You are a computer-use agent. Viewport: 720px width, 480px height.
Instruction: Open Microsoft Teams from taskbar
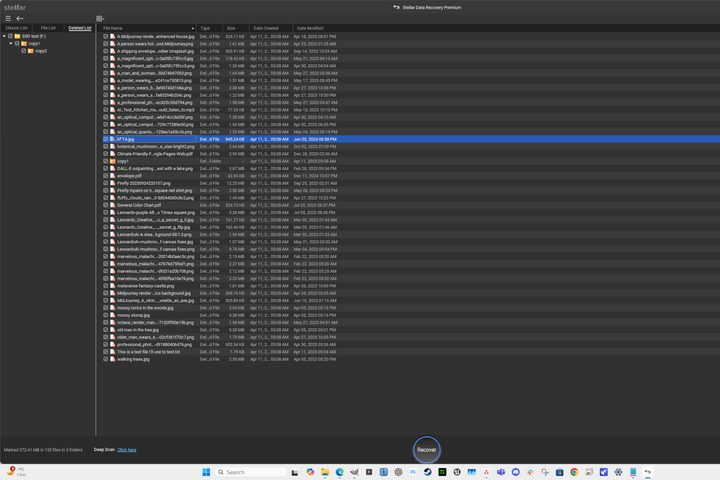click(501, 472)
